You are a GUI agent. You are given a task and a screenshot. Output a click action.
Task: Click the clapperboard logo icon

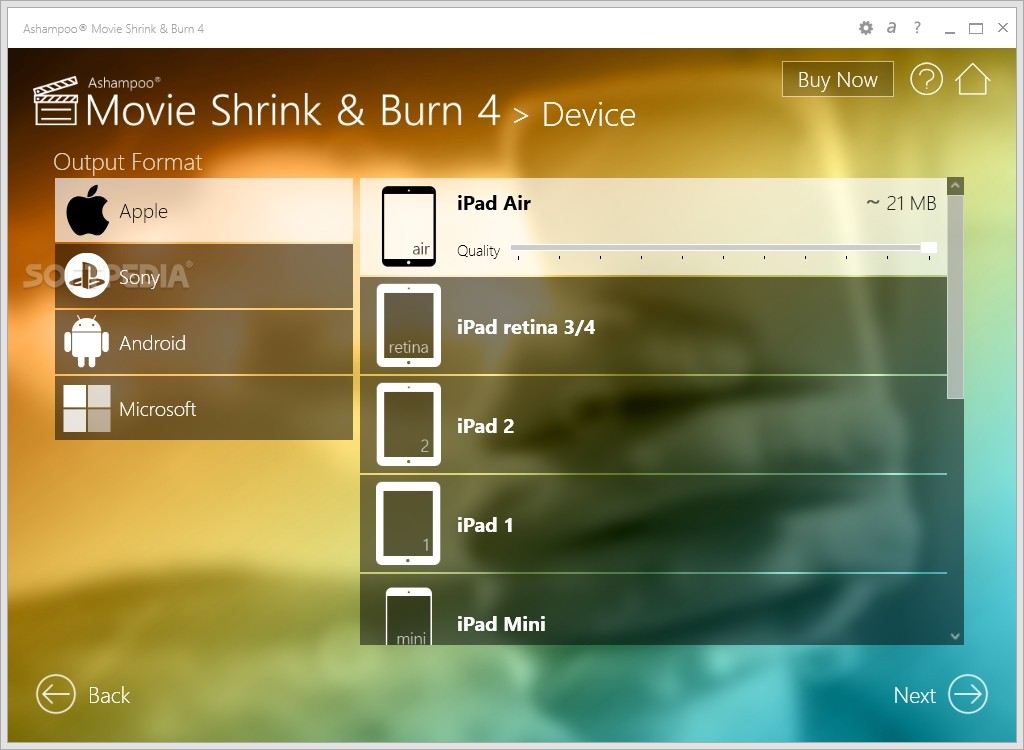pyautogui.click(x=56, y=101)
